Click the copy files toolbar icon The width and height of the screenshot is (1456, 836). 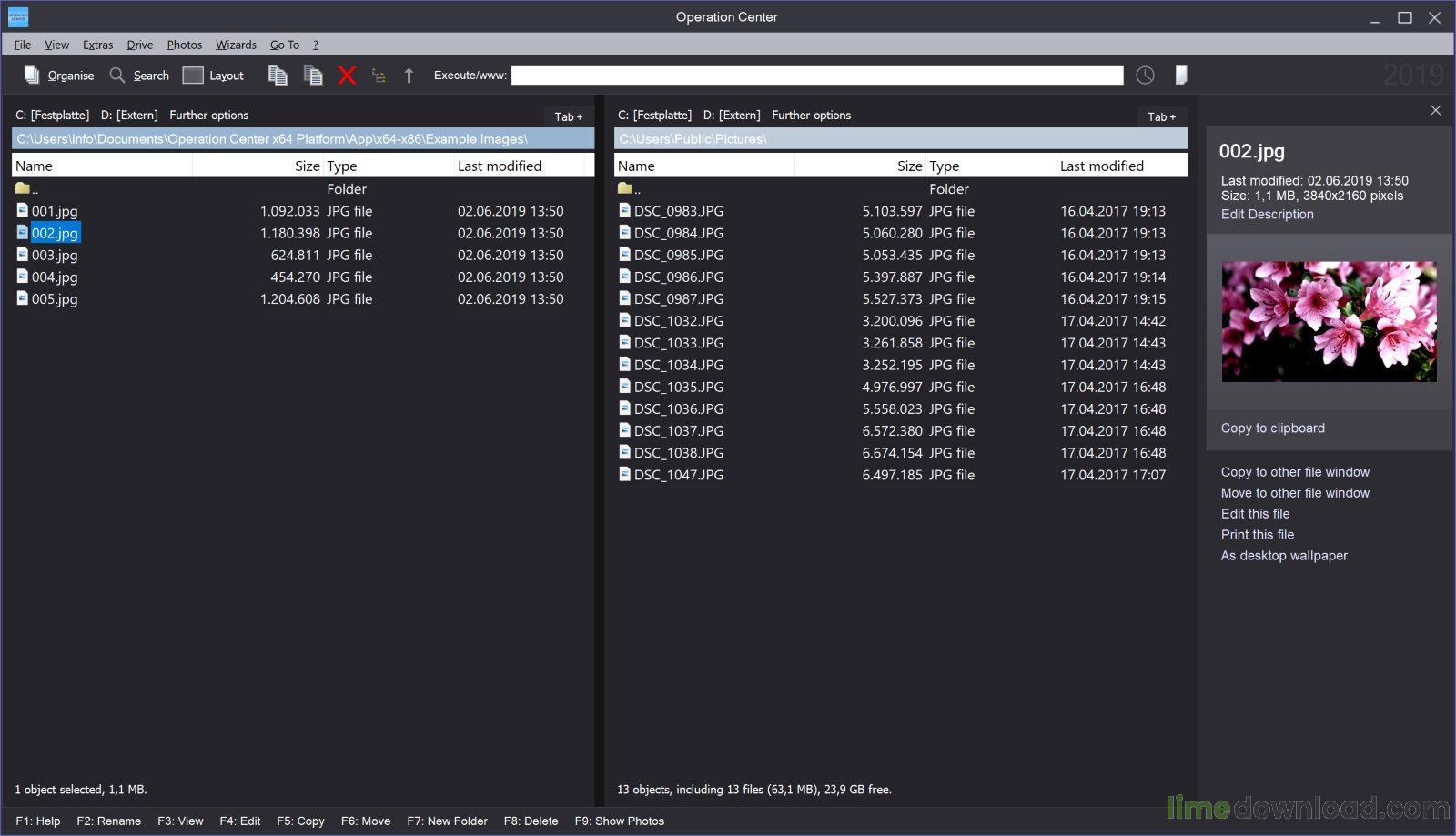click(278, 76)
